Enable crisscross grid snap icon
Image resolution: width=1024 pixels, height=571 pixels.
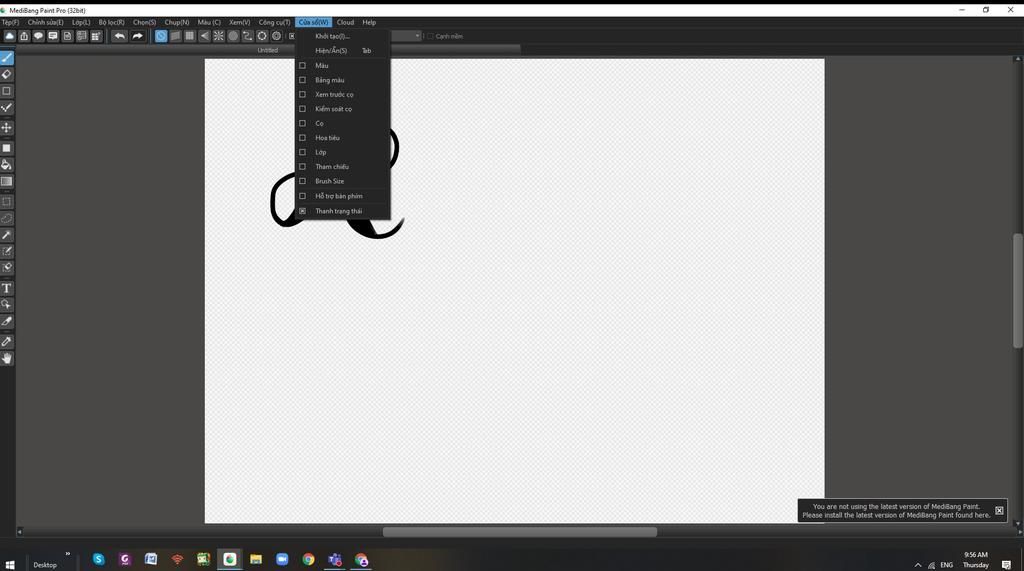[189, 36]
